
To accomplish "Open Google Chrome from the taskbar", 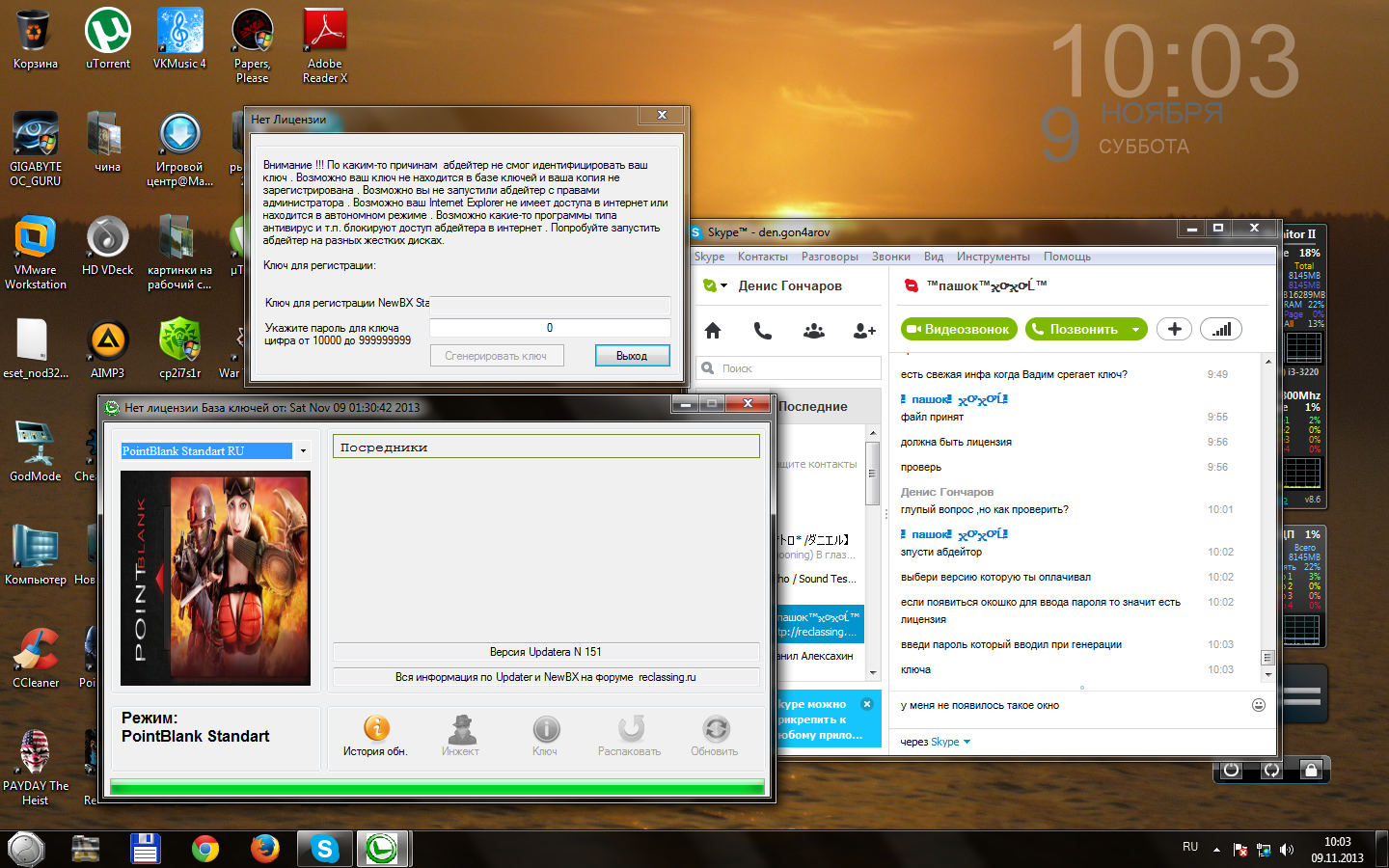I will coord(204,849).
